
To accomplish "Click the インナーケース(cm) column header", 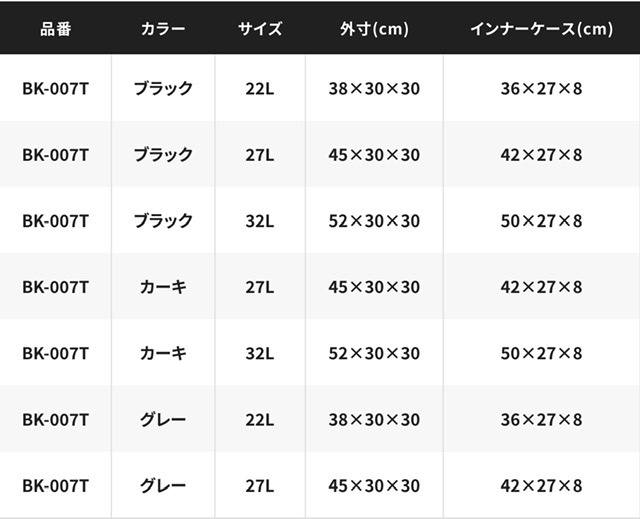I will pyautogui.click(x=541, y=28).
